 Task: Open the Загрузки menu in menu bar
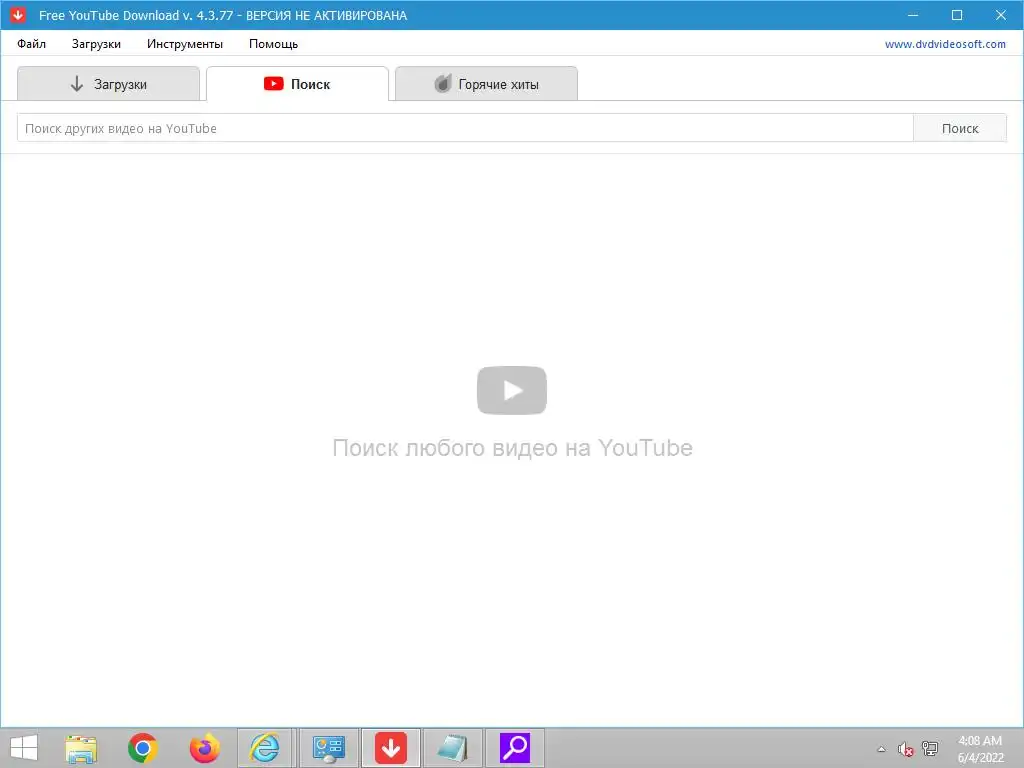96,44
